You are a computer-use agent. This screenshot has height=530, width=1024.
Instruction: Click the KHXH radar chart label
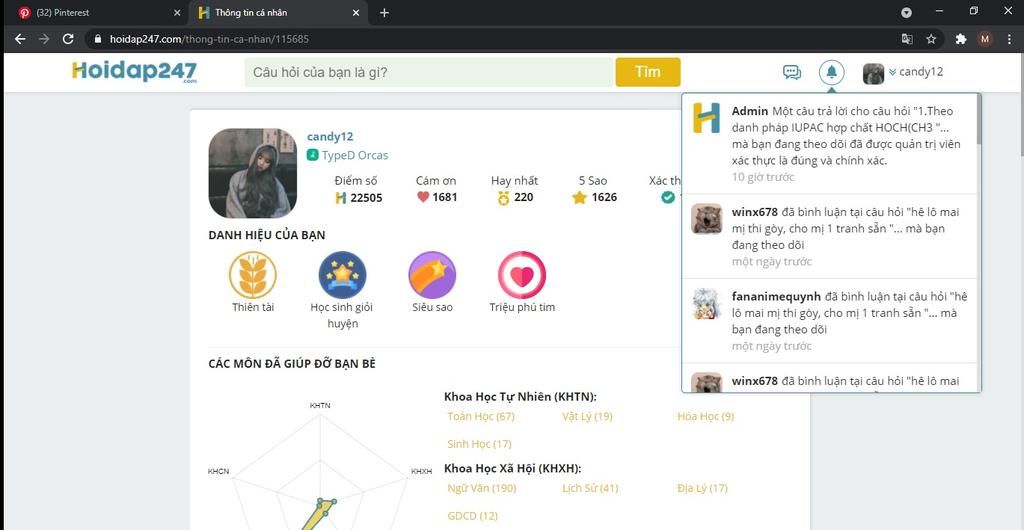[421, 471]
